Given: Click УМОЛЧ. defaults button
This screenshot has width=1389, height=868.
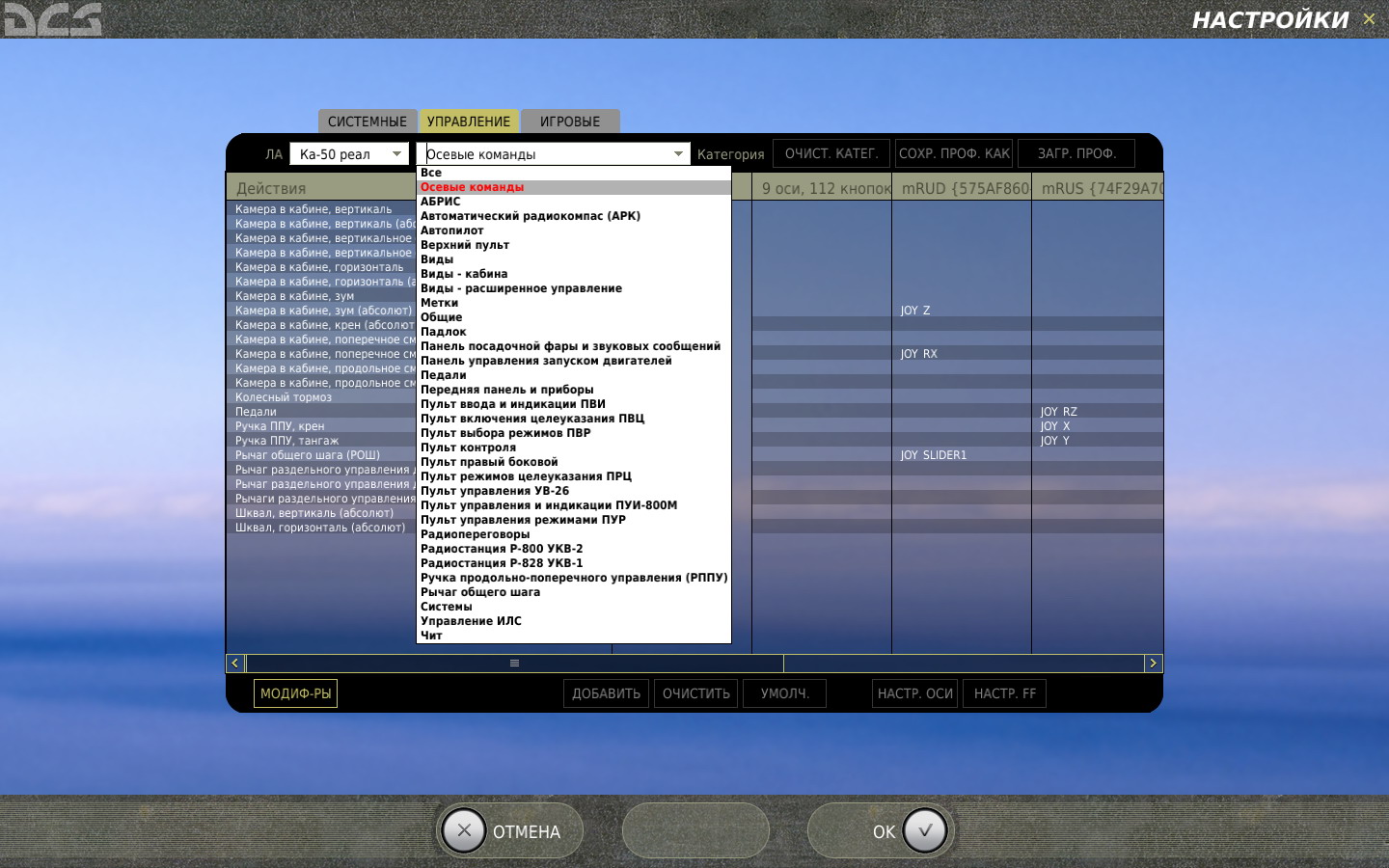Looking at the screenshot, I should pyautogui.click(x=784, y=693).
